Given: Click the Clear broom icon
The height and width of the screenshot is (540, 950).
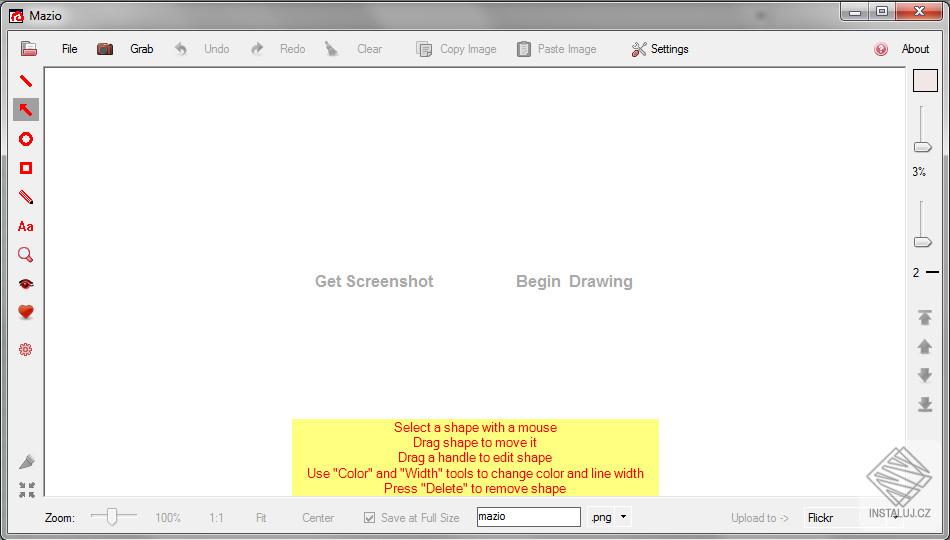Looking at the screenshot, I should [x=331, y=49].
